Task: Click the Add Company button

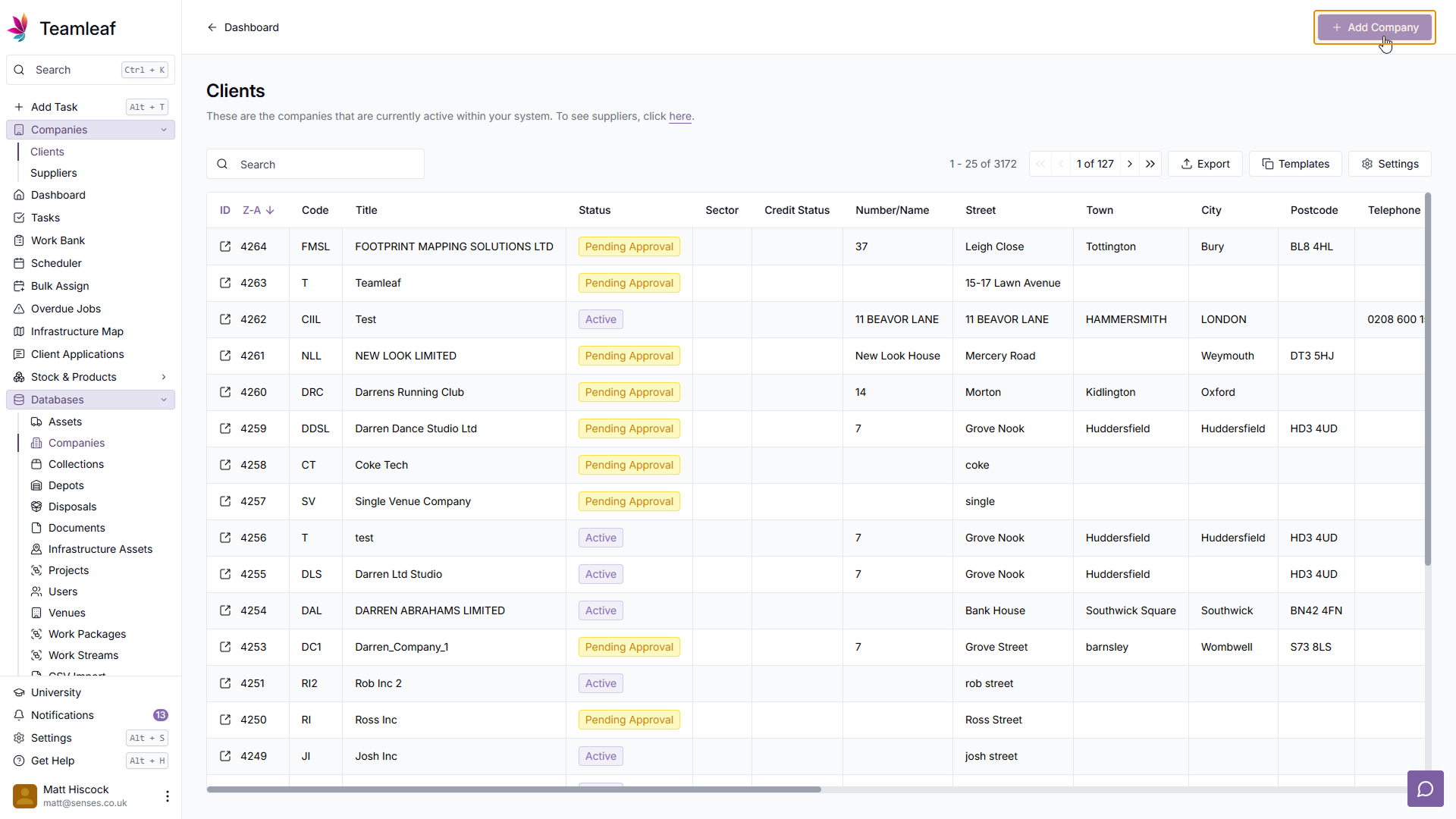Action: click(x=1374, y=27)
